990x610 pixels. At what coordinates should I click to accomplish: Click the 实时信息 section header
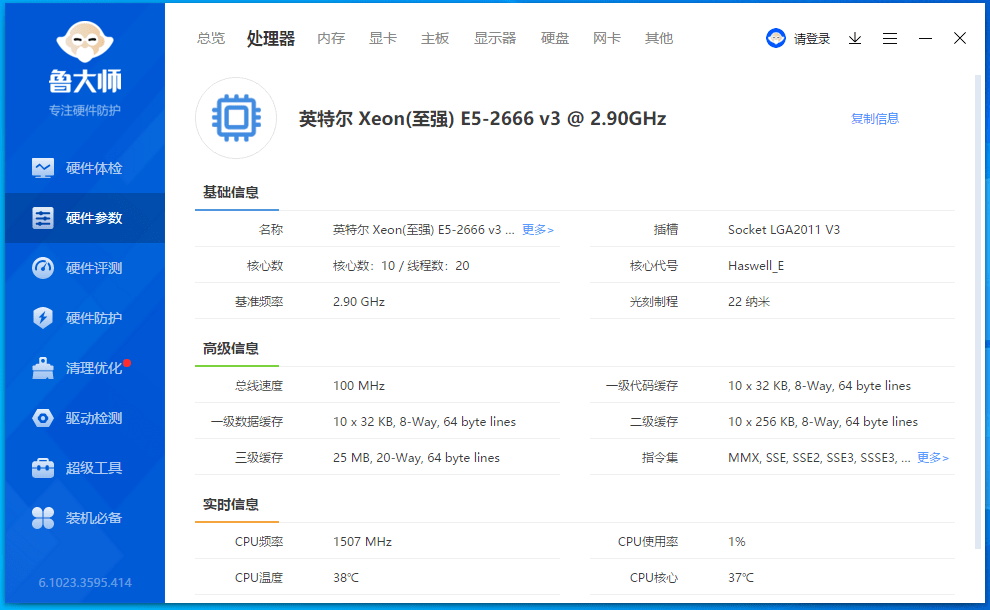tap(231, 504)
